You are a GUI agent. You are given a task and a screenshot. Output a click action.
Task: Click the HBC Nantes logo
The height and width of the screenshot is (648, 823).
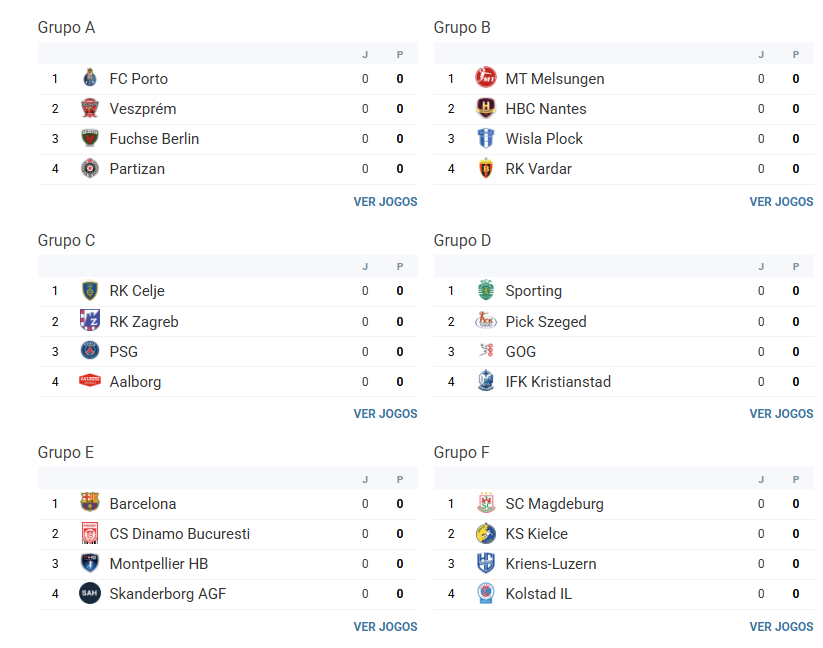pos(486,109)
